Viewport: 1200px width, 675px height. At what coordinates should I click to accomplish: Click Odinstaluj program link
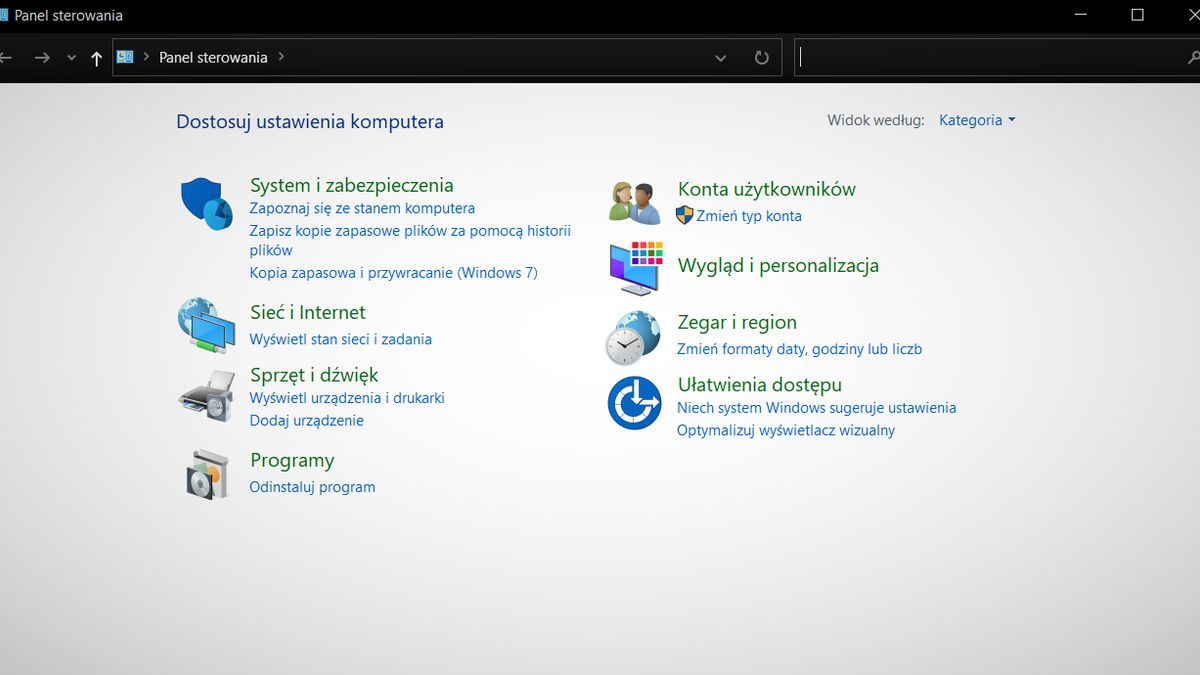(x=312, y=487)
